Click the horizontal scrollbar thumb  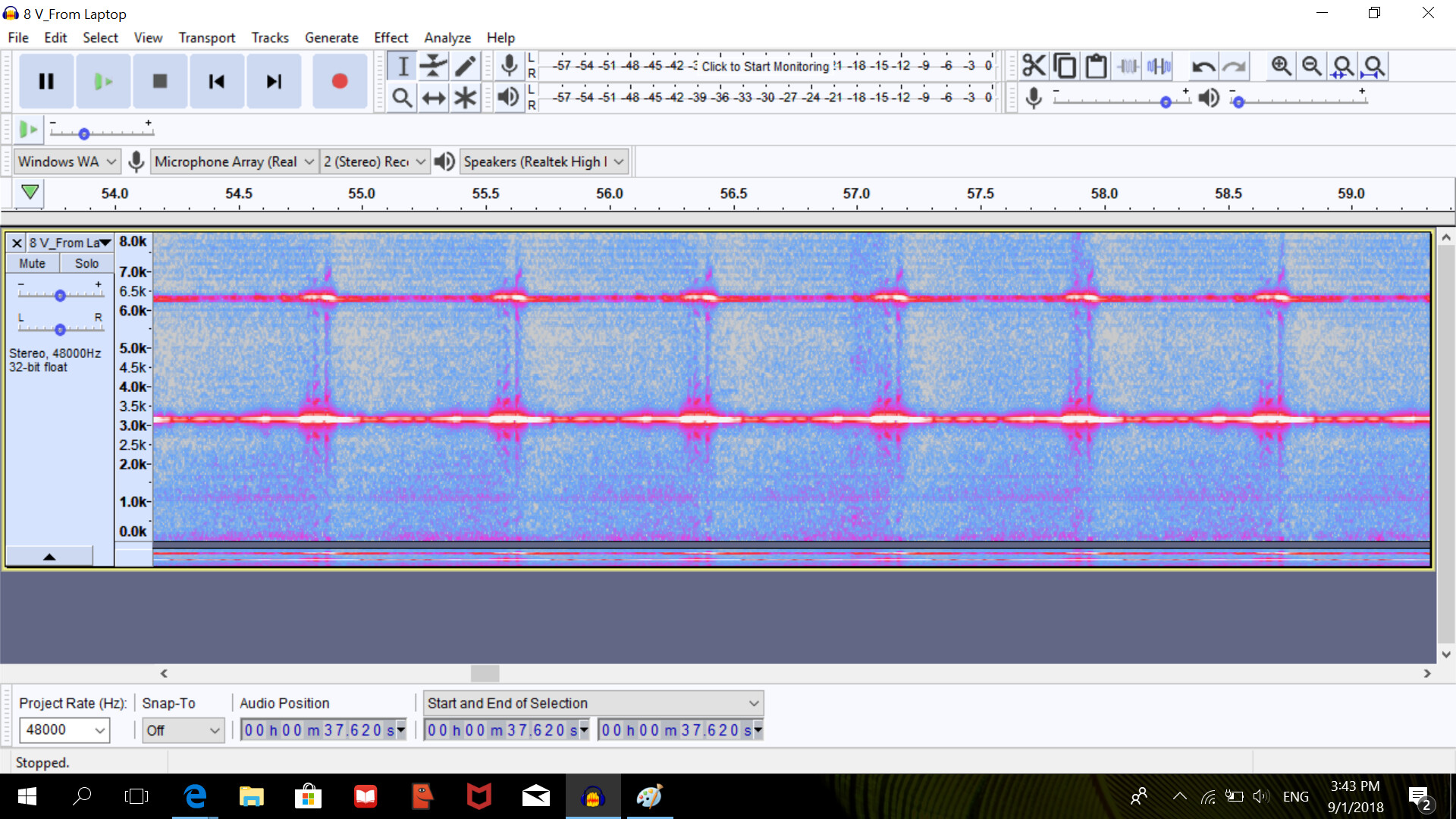tap(485, 673)
